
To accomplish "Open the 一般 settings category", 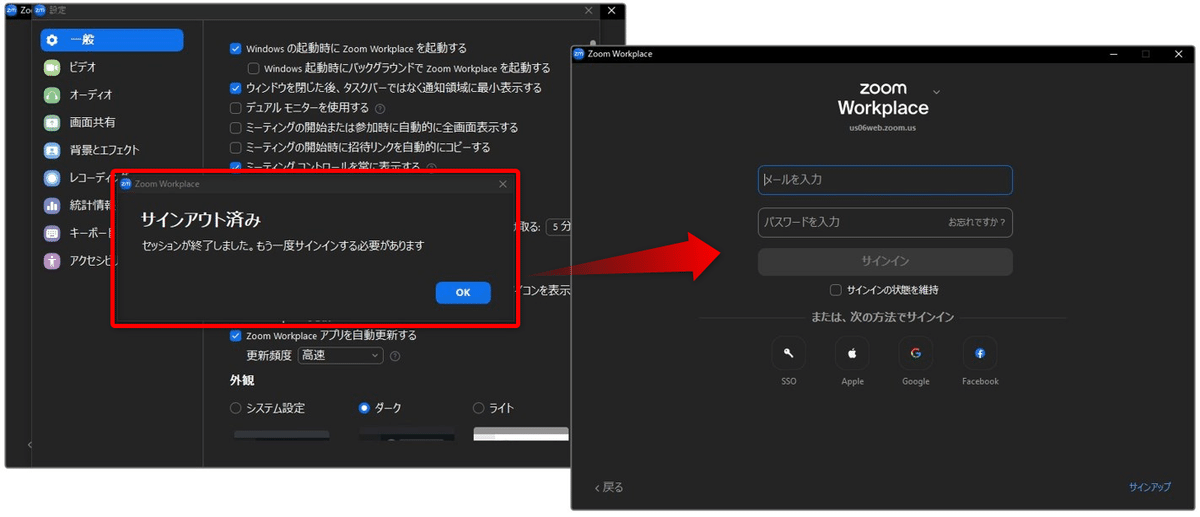I will 111,40.
